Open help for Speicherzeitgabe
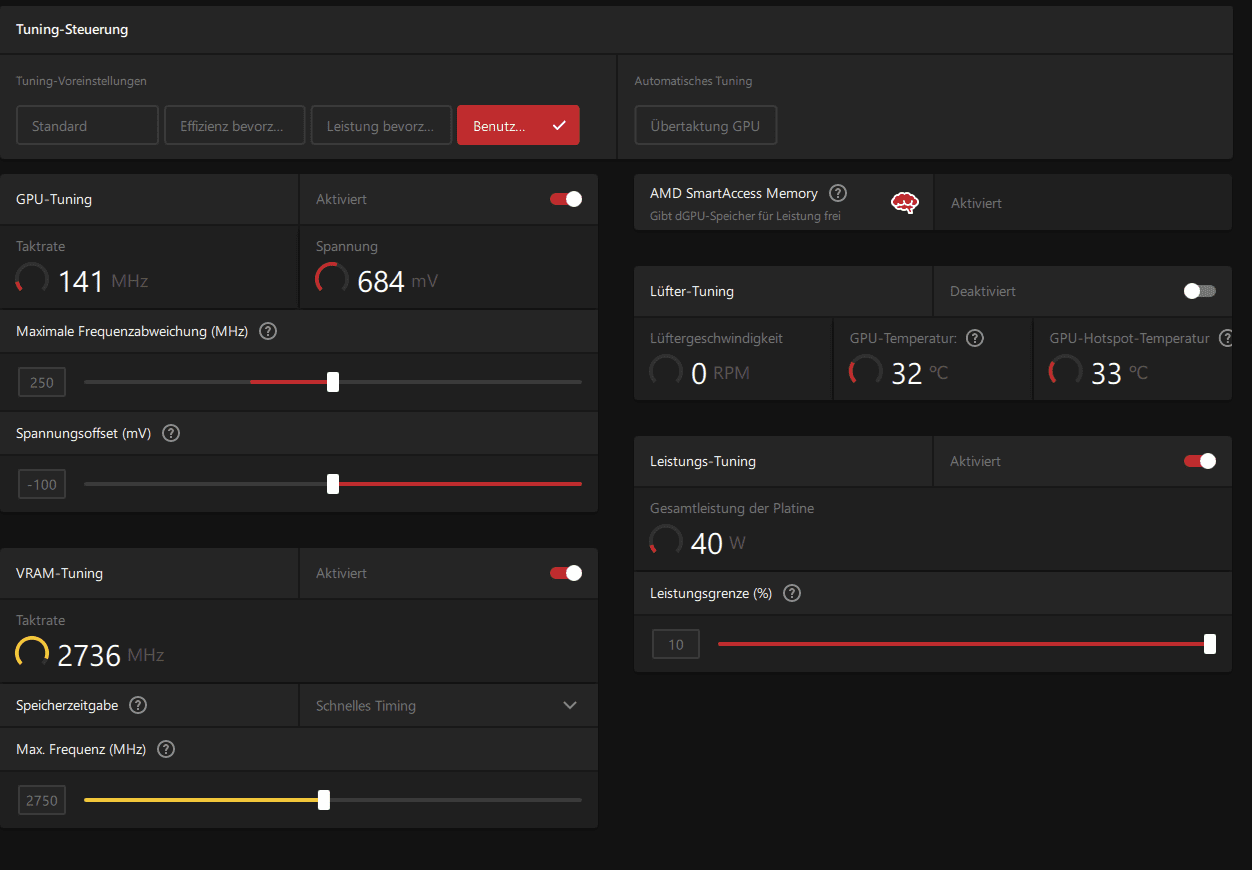 [x=138, y=705]
